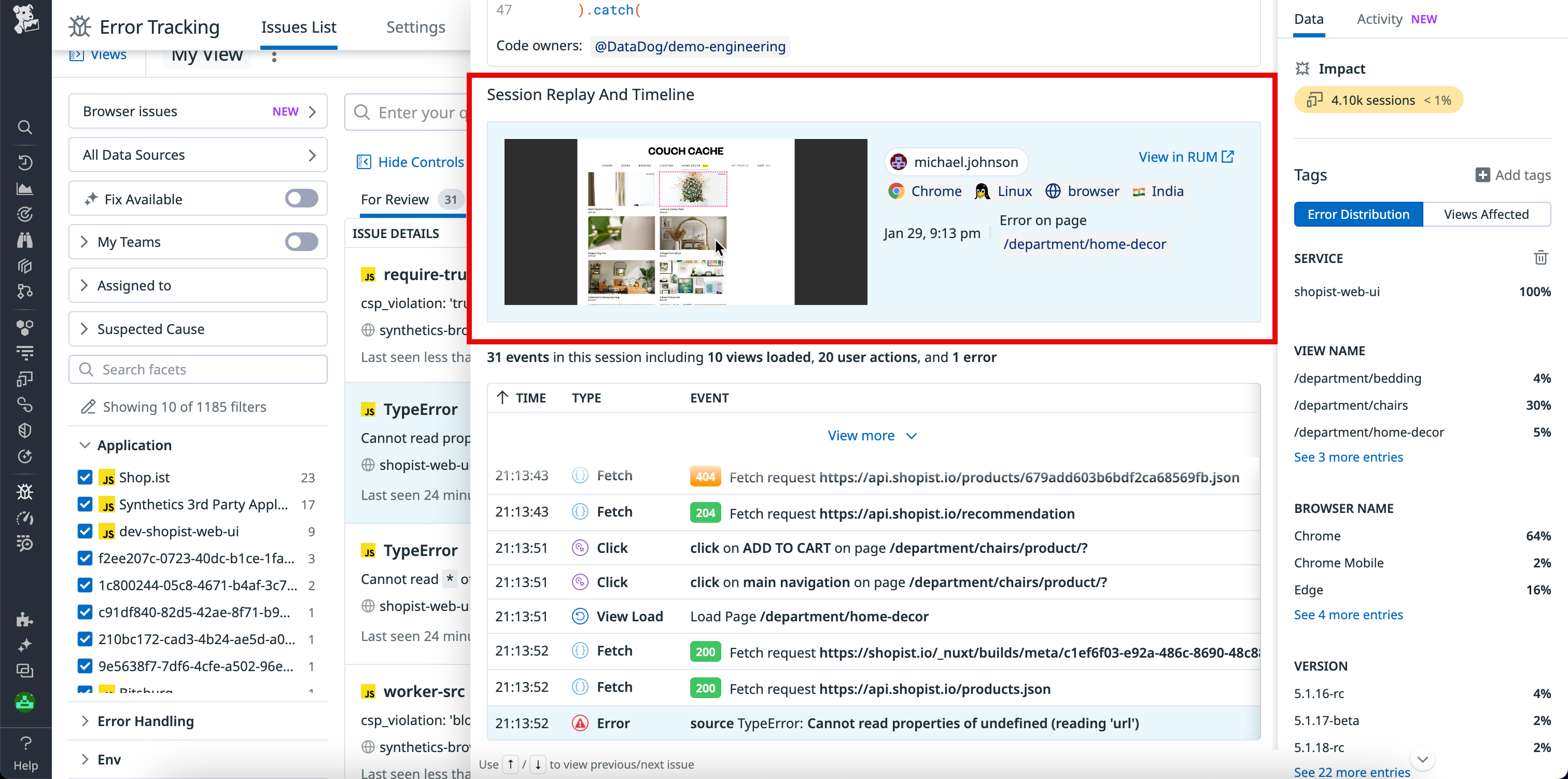The width and height of the screenshot is (1568, 779).
Task: Select the Views Affected tab
Action: 1486,214
